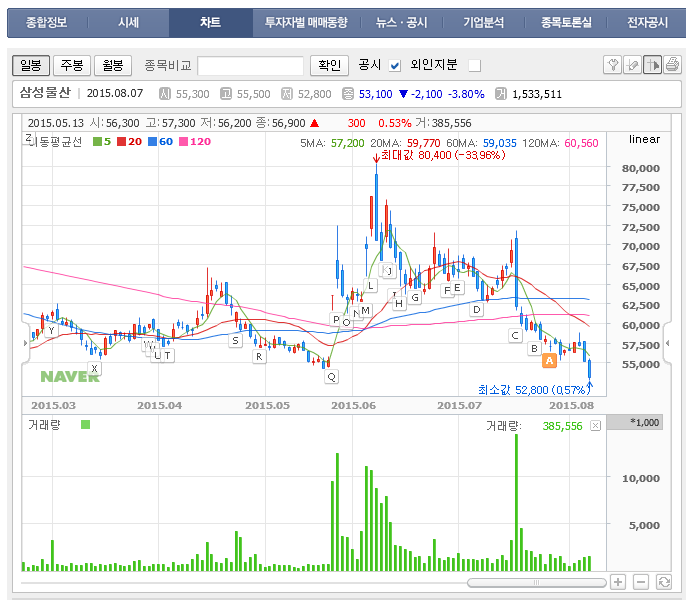
Task: Toggle the blue 60-day moving average swatch
Action: [152, 141]
